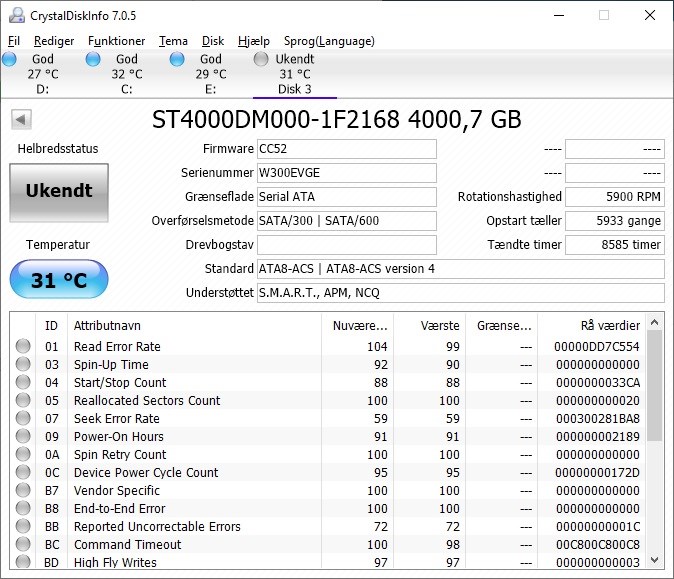The image size is (674, 579).
Task: Switch to the Disk 3 tab
Action: tap(295, 74)
